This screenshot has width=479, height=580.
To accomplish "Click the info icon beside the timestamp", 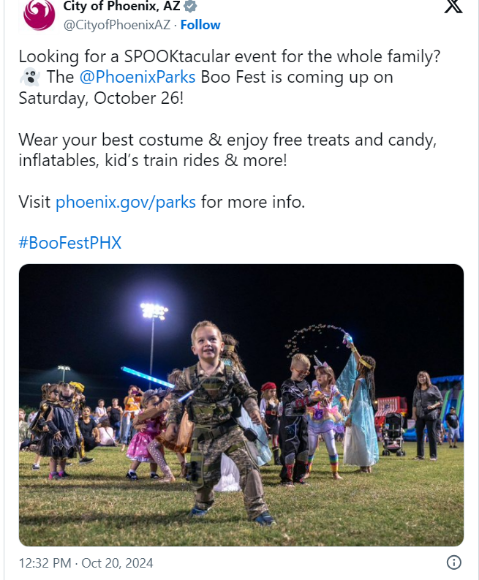I will pyautogui.click(x=454, y=562).
